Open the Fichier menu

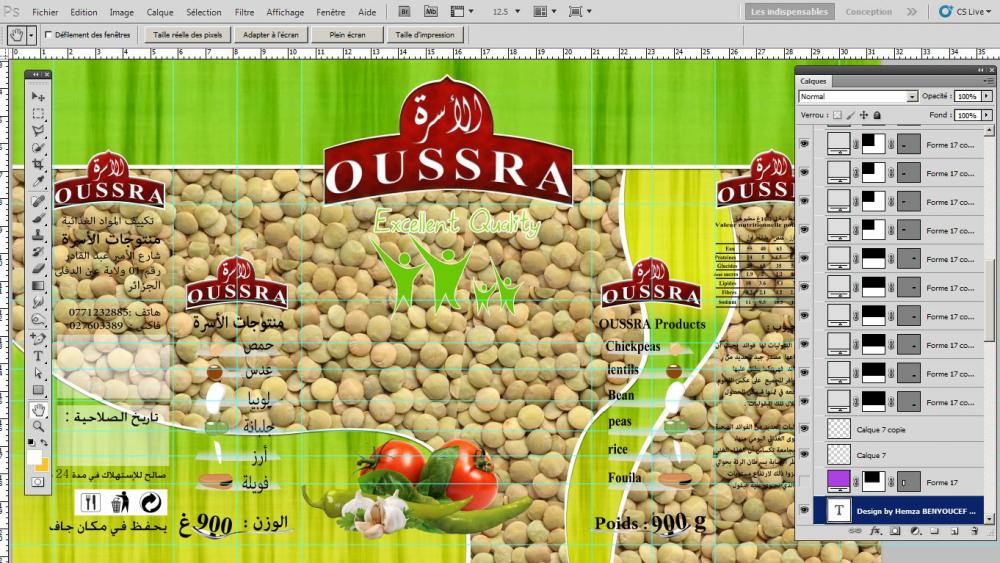45,12
